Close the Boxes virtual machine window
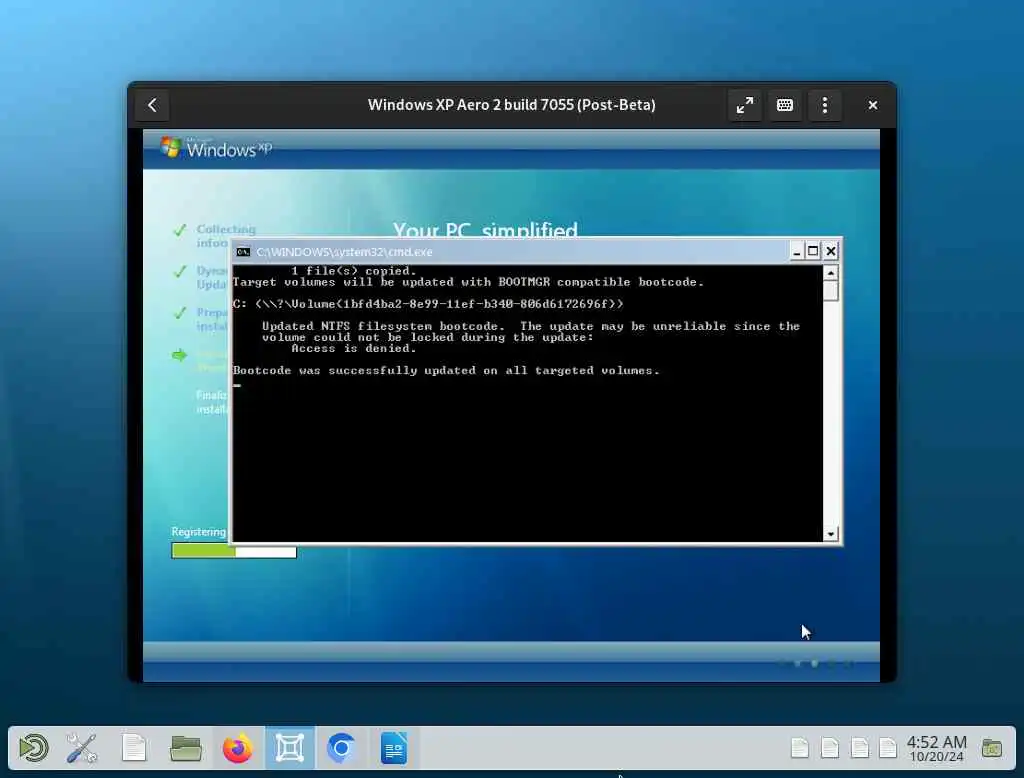This screenshot has height=778, width=1024. tap(872, 105)
